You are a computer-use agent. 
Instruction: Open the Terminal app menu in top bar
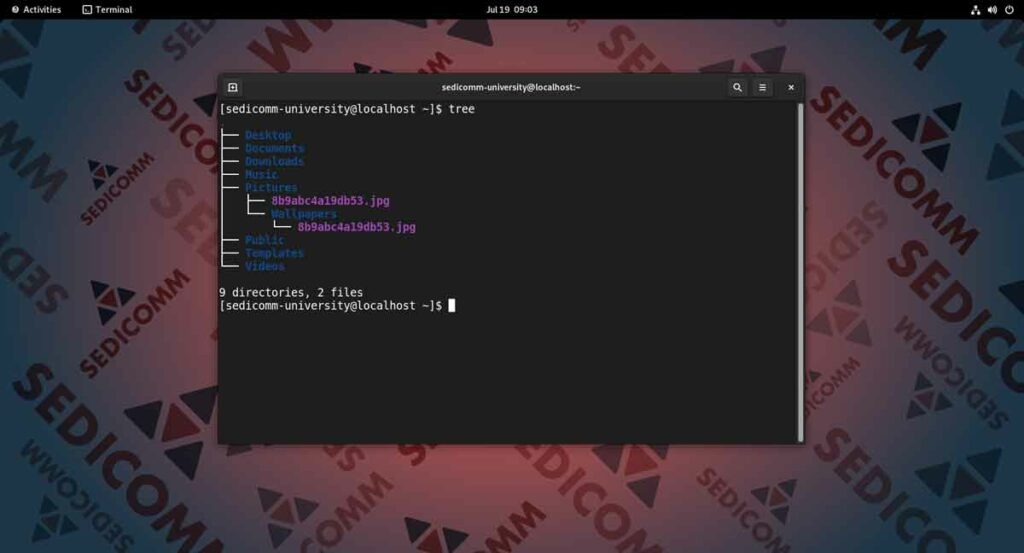click(x=107, y=10)
